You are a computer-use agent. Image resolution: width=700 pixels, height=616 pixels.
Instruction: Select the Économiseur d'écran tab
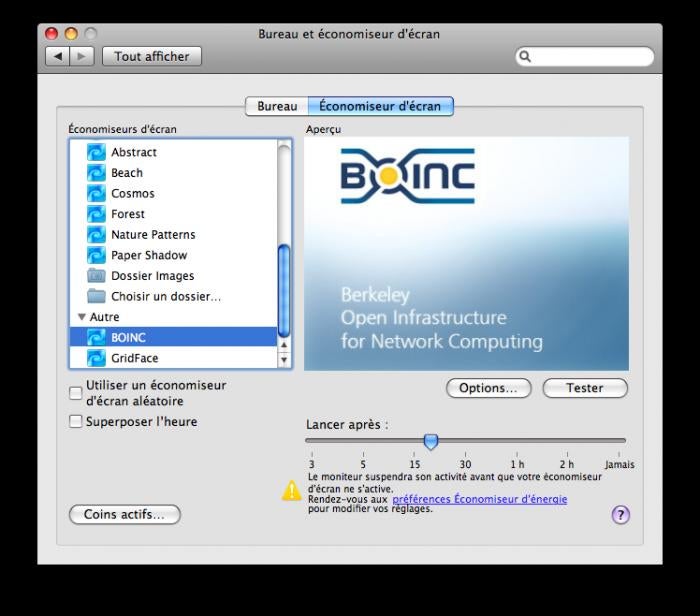point(380,106)
